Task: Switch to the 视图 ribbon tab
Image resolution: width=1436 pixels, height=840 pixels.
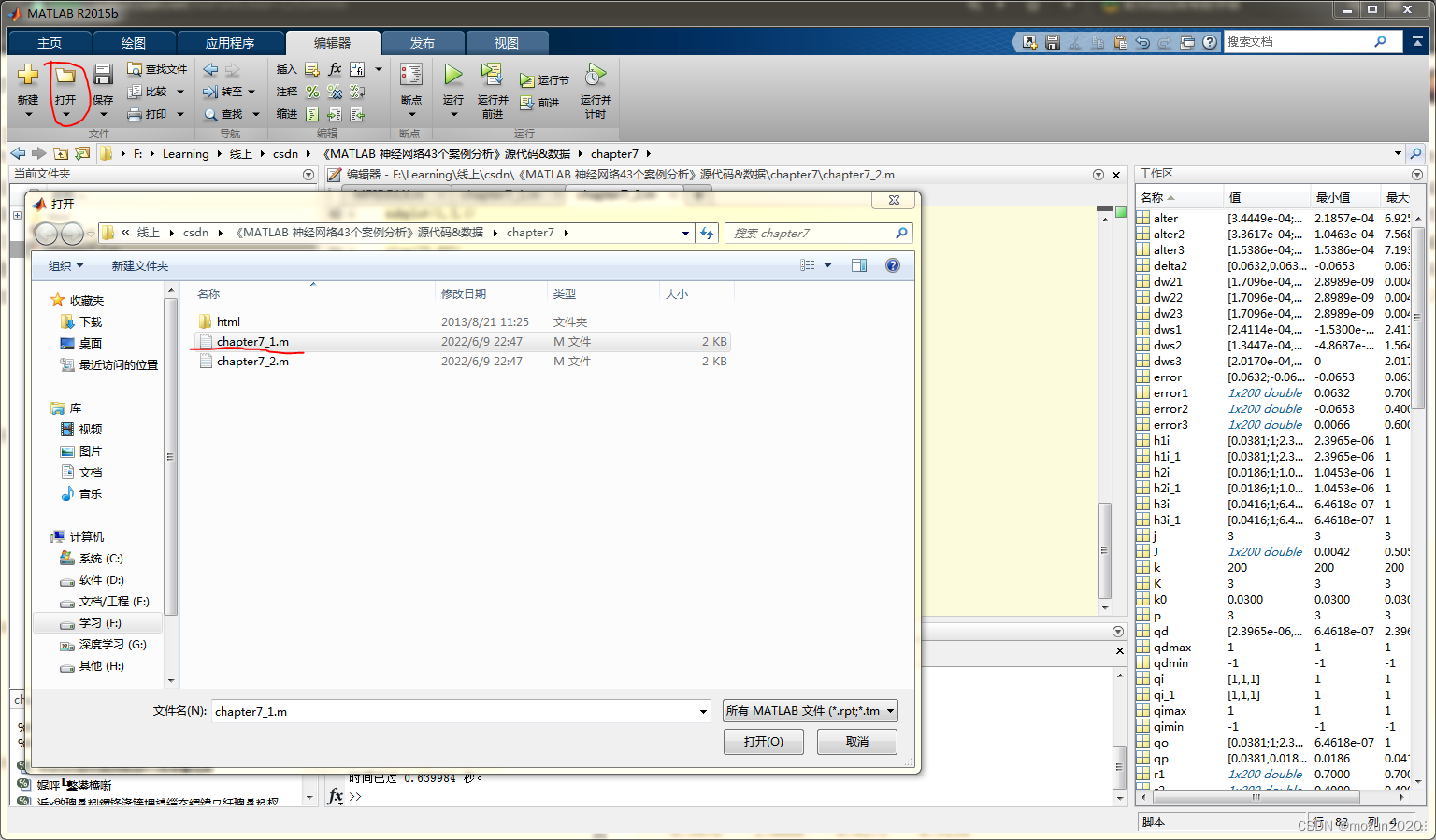Action: pyautogui.click(x=507, y=43)
